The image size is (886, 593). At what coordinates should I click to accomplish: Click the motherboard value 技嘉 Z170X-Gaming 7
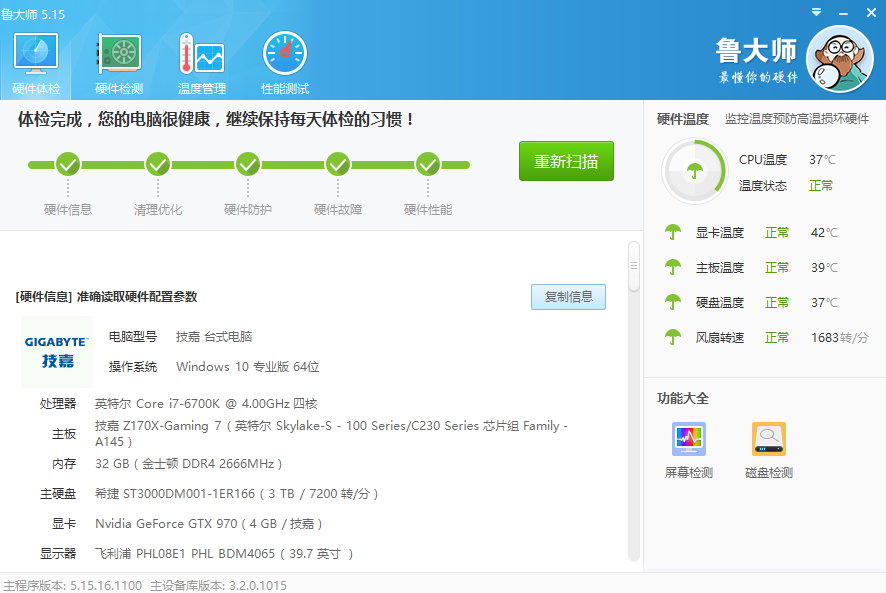[x=332, y=433]
